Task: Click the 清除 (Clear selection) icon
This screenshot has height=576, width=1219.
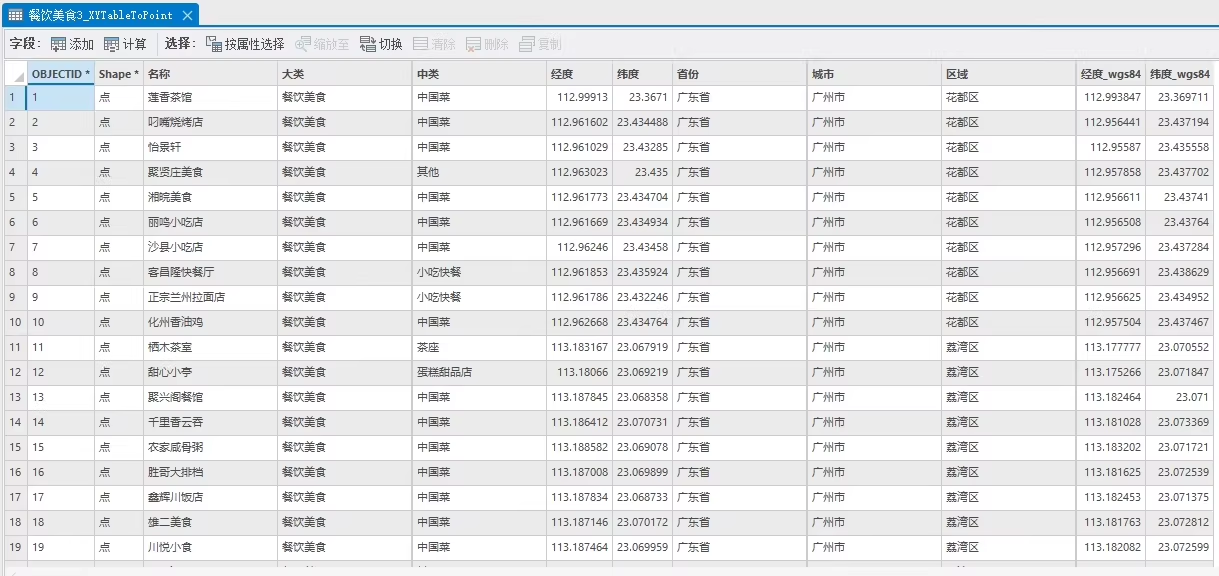Action: (421, 44)
